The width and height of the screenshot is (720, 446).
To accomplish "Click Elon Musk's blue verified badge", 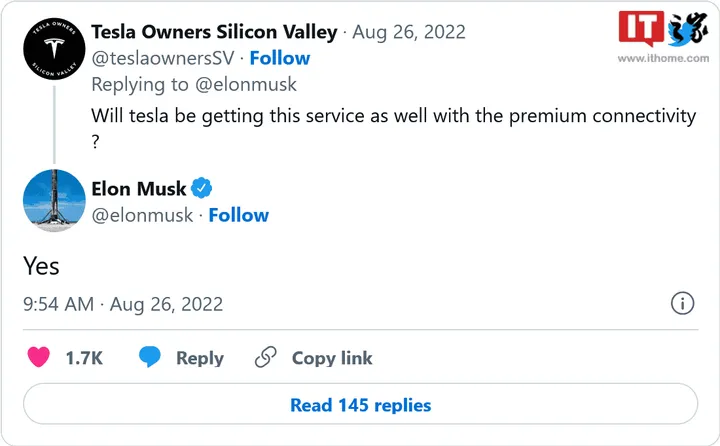I will pyautogui.click(x=201, y=190).
